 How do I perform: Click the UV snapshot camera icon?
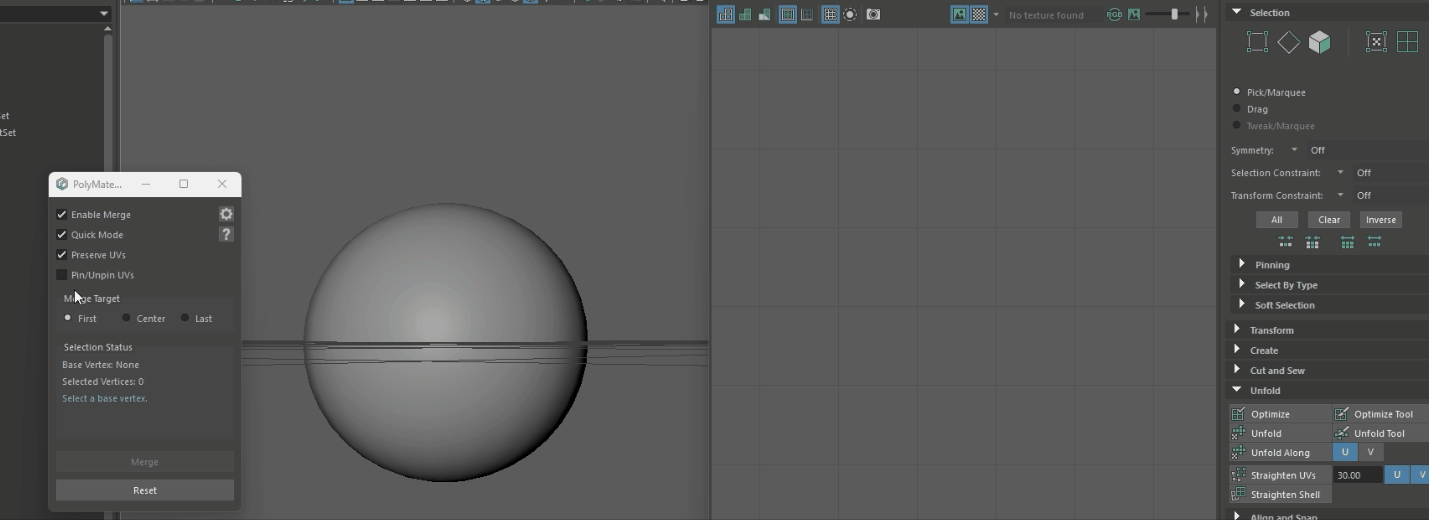(x=873, y=15)
